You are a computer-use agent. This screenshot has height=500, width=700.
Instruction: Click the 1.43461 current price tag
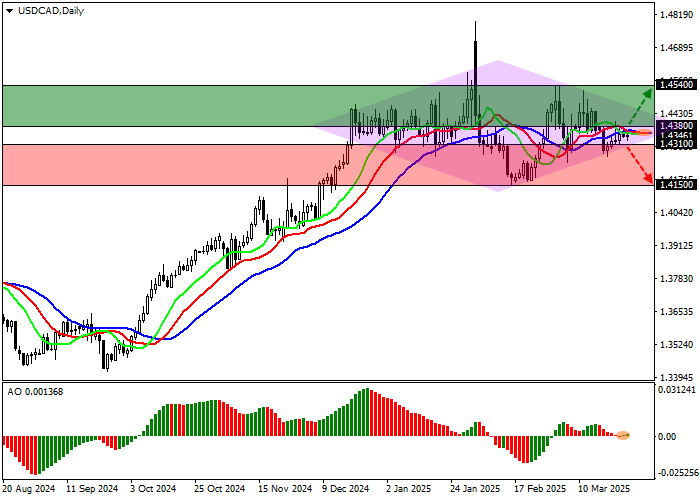click(x=676, y=134)
